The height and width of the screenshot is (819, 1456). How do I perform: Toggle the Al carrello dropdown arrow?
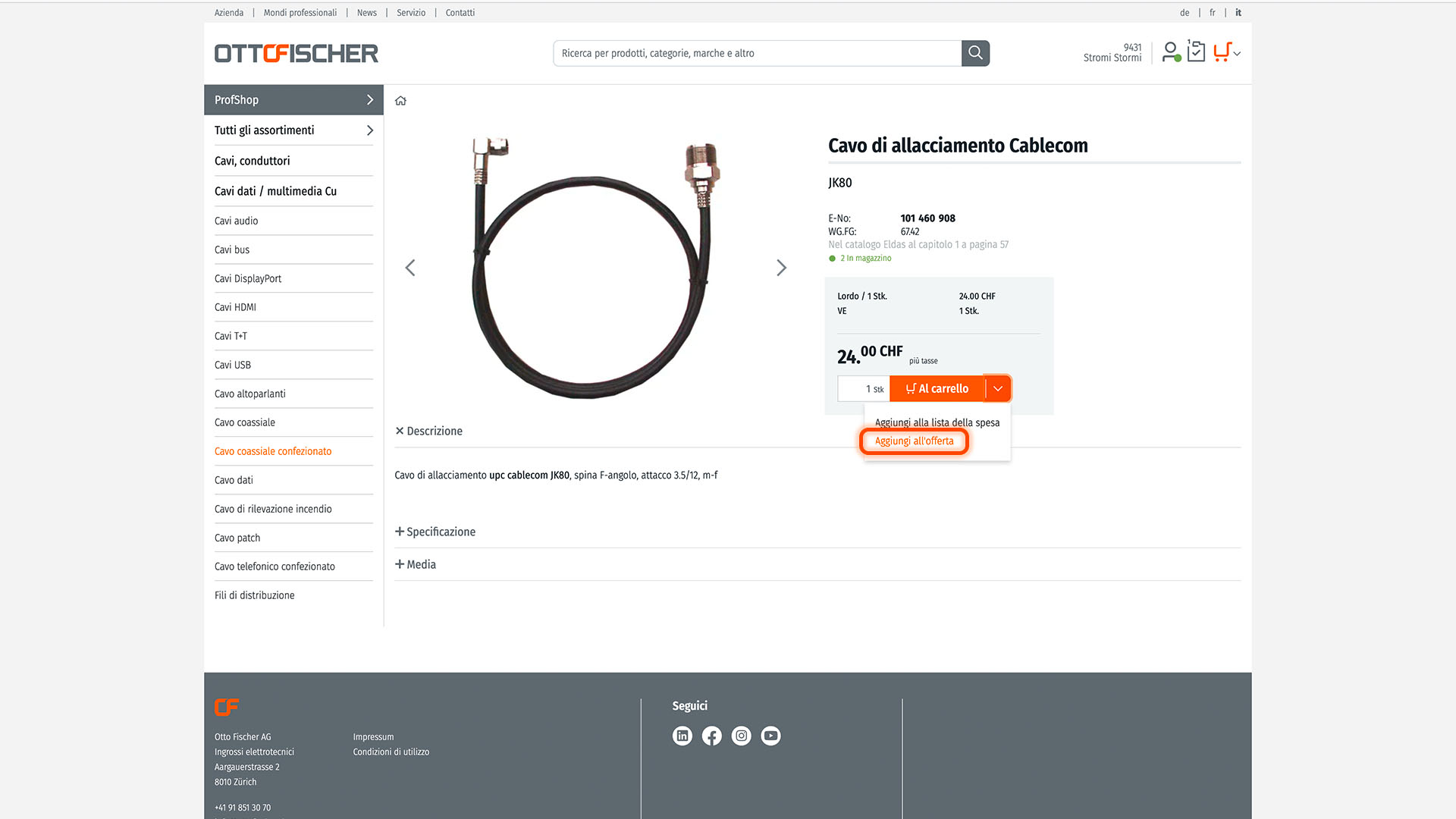tap(998, 388)
